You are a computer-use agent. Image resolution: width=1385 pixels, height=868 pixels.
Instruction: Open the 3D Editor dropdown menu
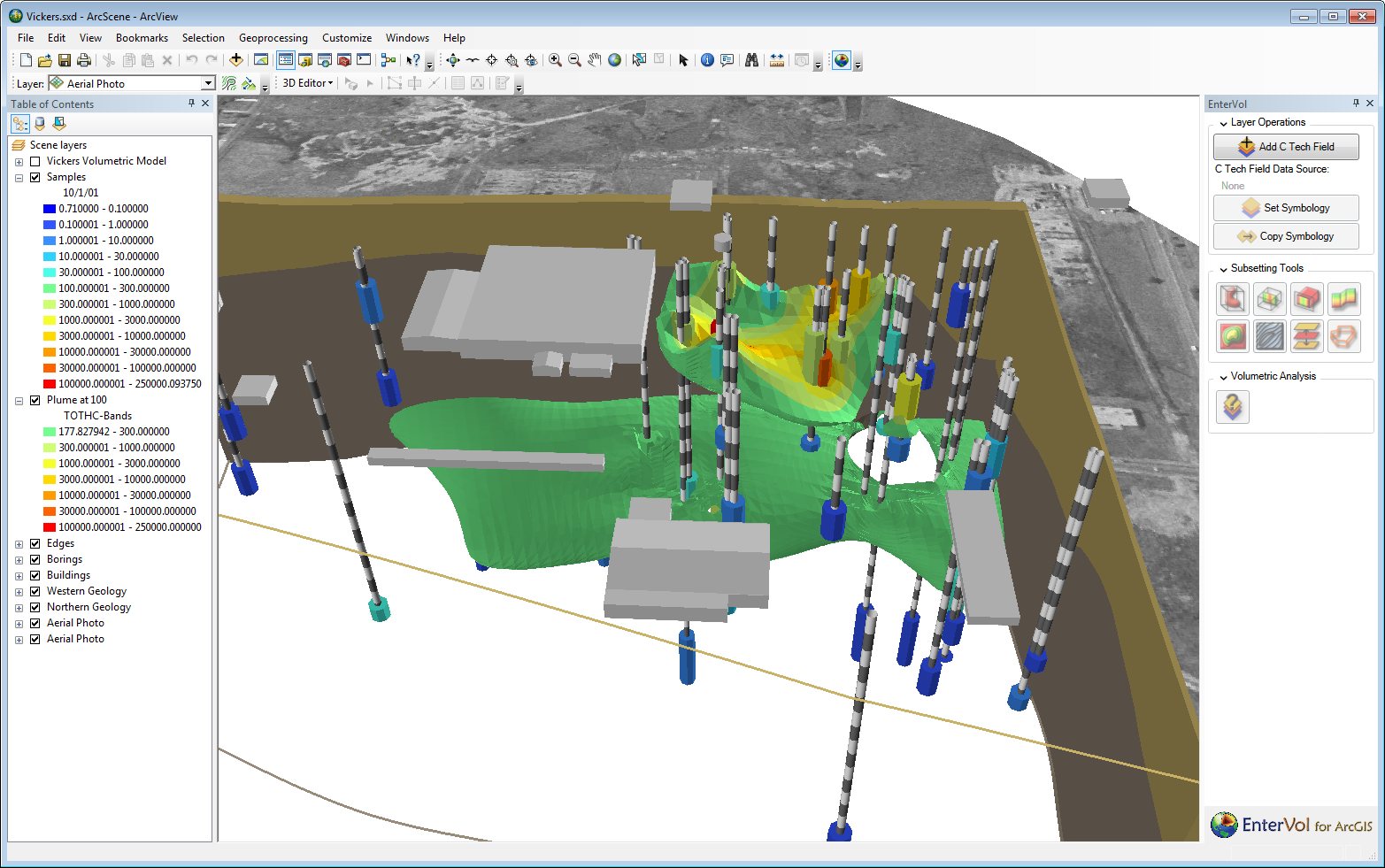pos(307,83)
